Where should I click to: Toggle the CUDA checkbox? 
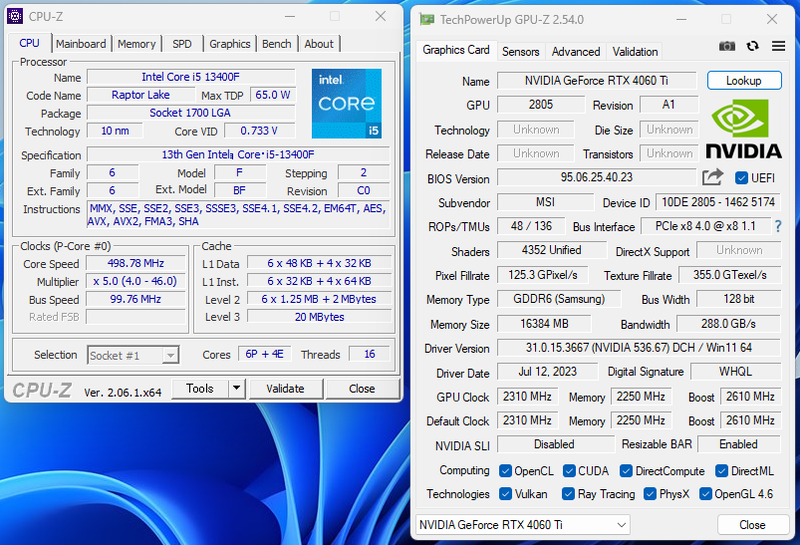pos(569,471)
